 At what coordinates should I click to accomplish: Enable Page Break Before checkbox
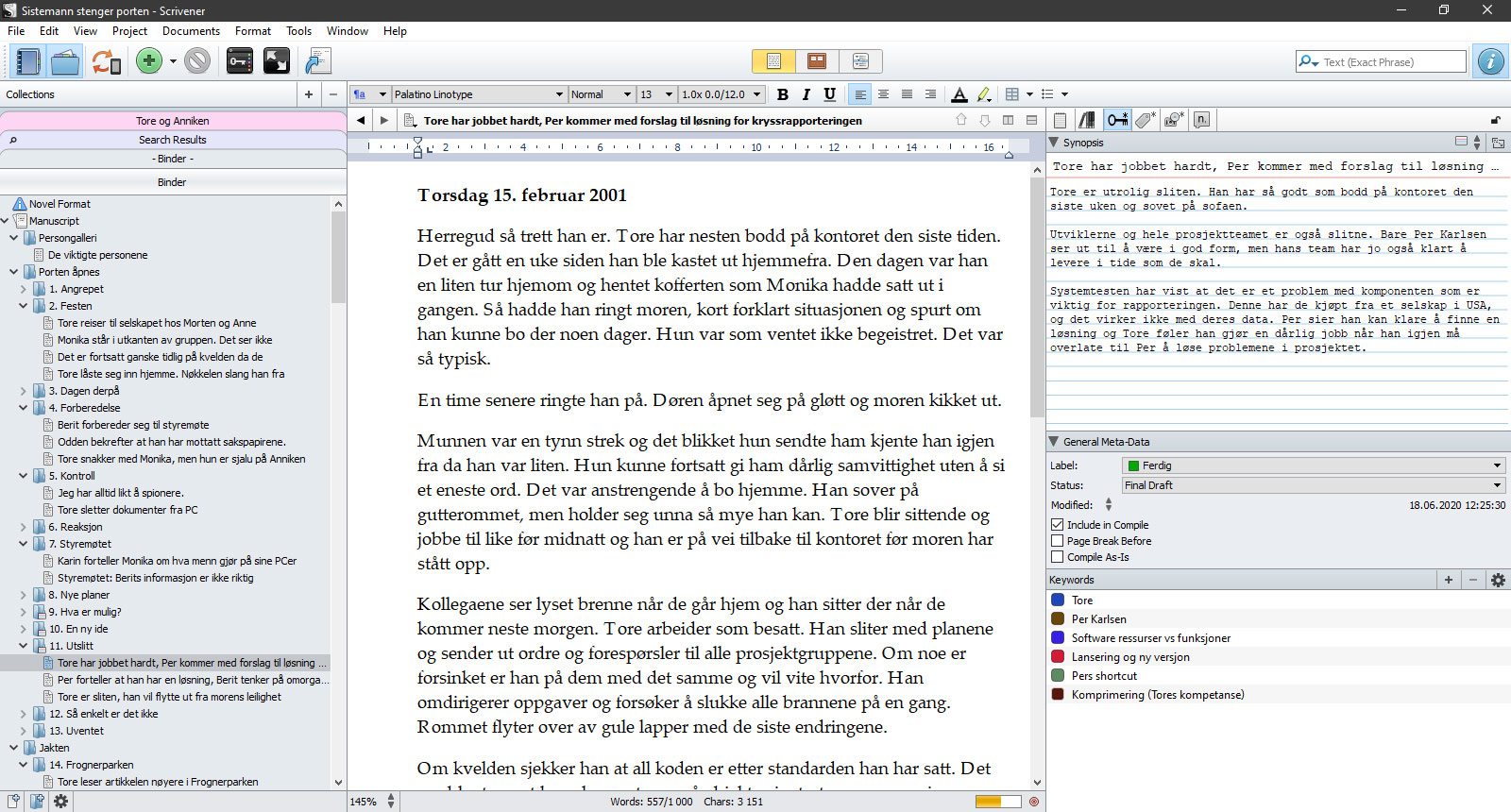point(1057,541)
